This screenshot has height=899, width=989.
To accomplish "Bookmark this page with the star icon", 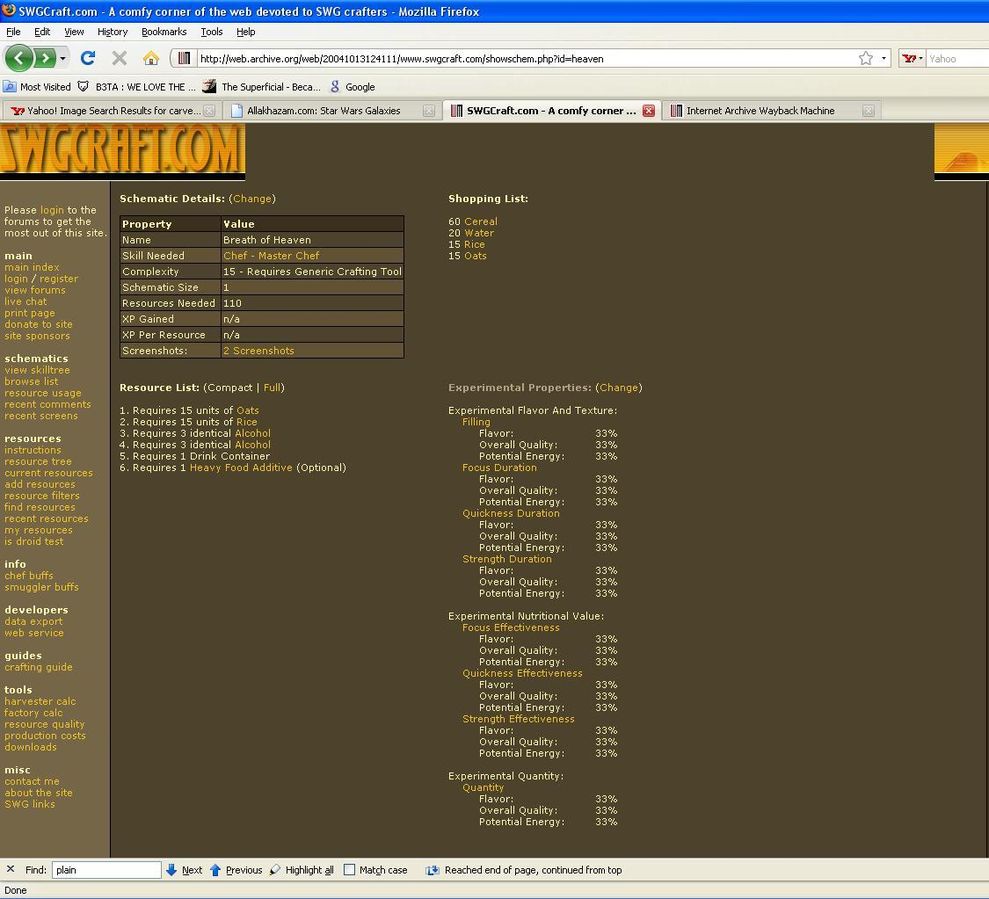I will [x=866, y=58].
